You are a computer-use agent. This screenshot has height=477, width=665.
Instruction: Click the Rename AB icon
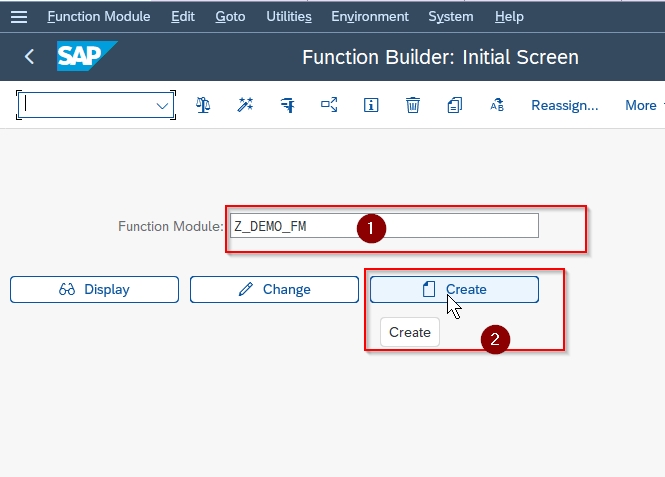tap(497, 105)
